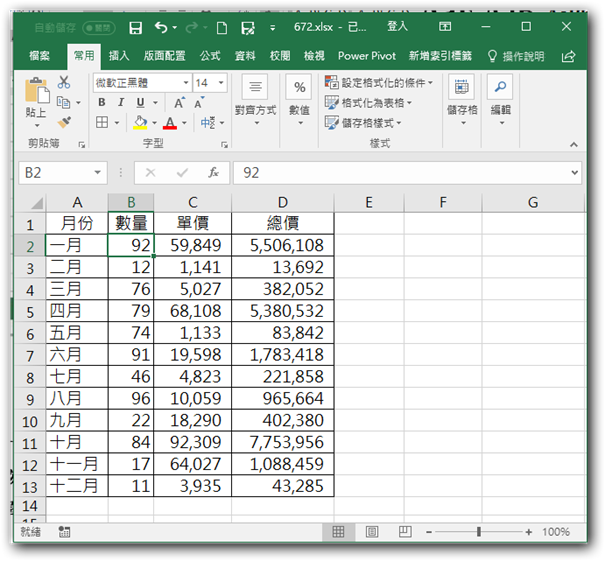Image resolution: width=605 pixels, height=561 pixels.
Task: Click the phonetic guide (中) icon
Action: click(x=208, y=123)
